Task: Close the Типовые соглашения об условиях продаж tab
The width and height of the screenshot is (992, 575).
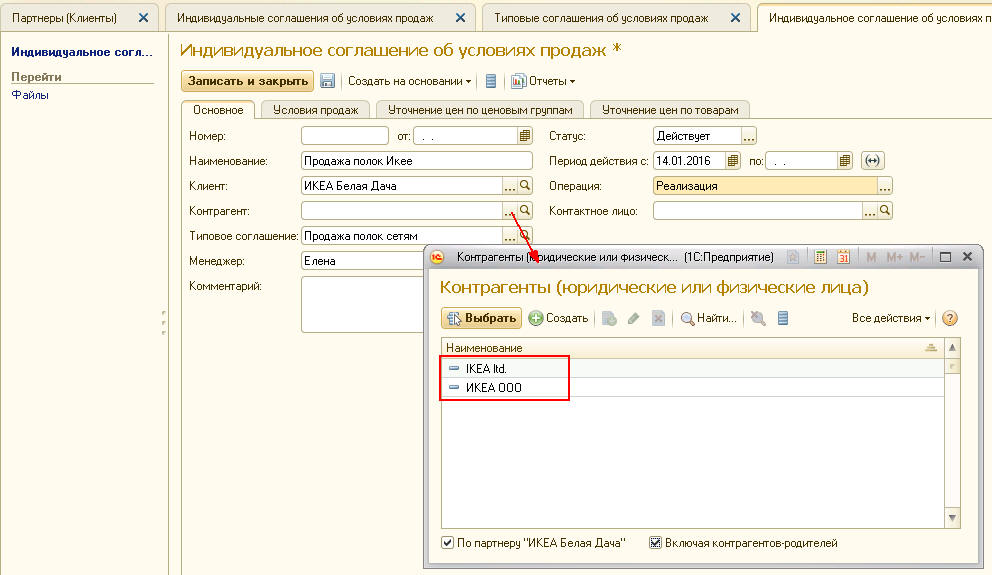Action: pyautogui.click(x=735, y=18)
